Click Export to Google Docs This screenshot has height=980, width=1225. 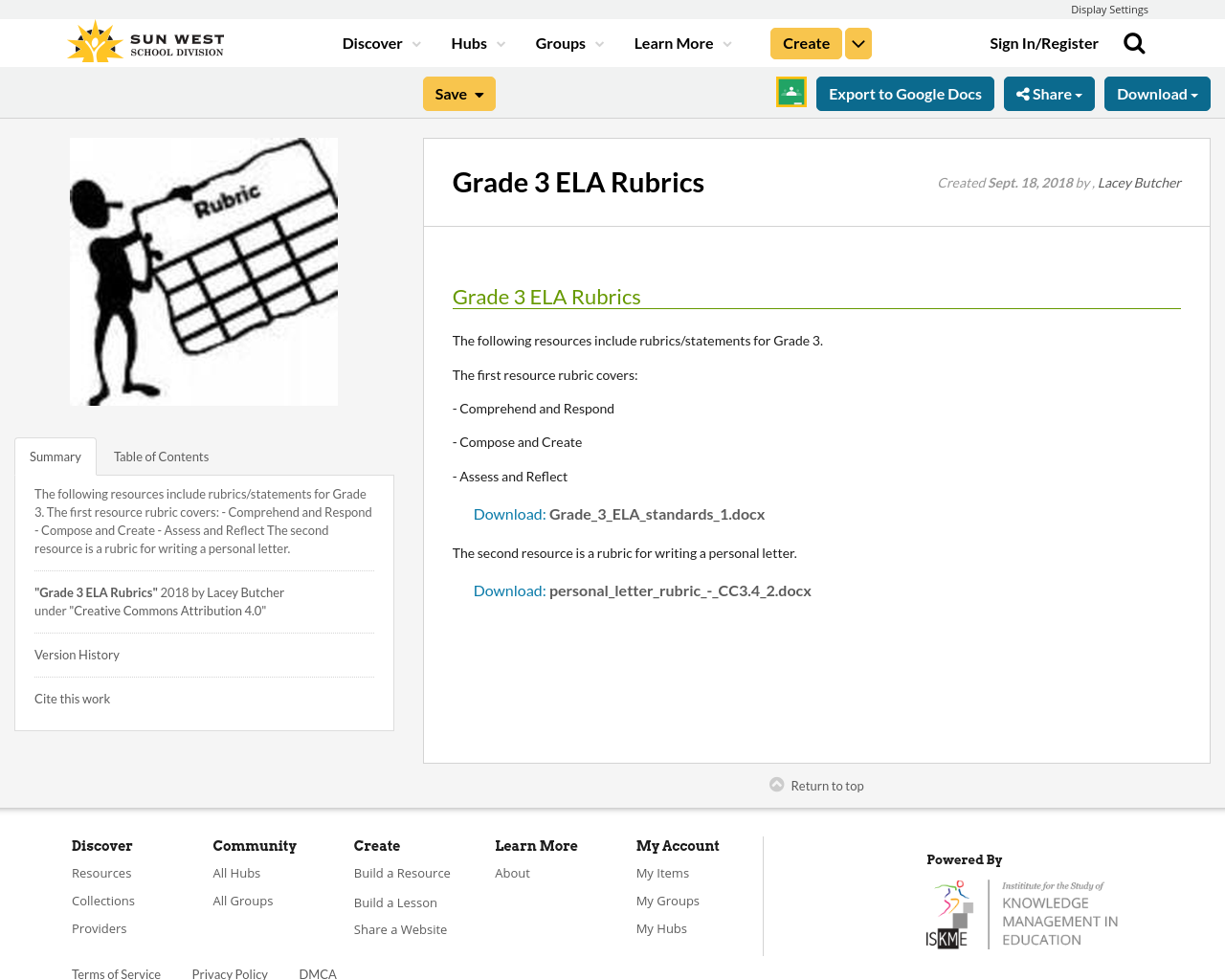pyautogui.click(x=904, y=93)
